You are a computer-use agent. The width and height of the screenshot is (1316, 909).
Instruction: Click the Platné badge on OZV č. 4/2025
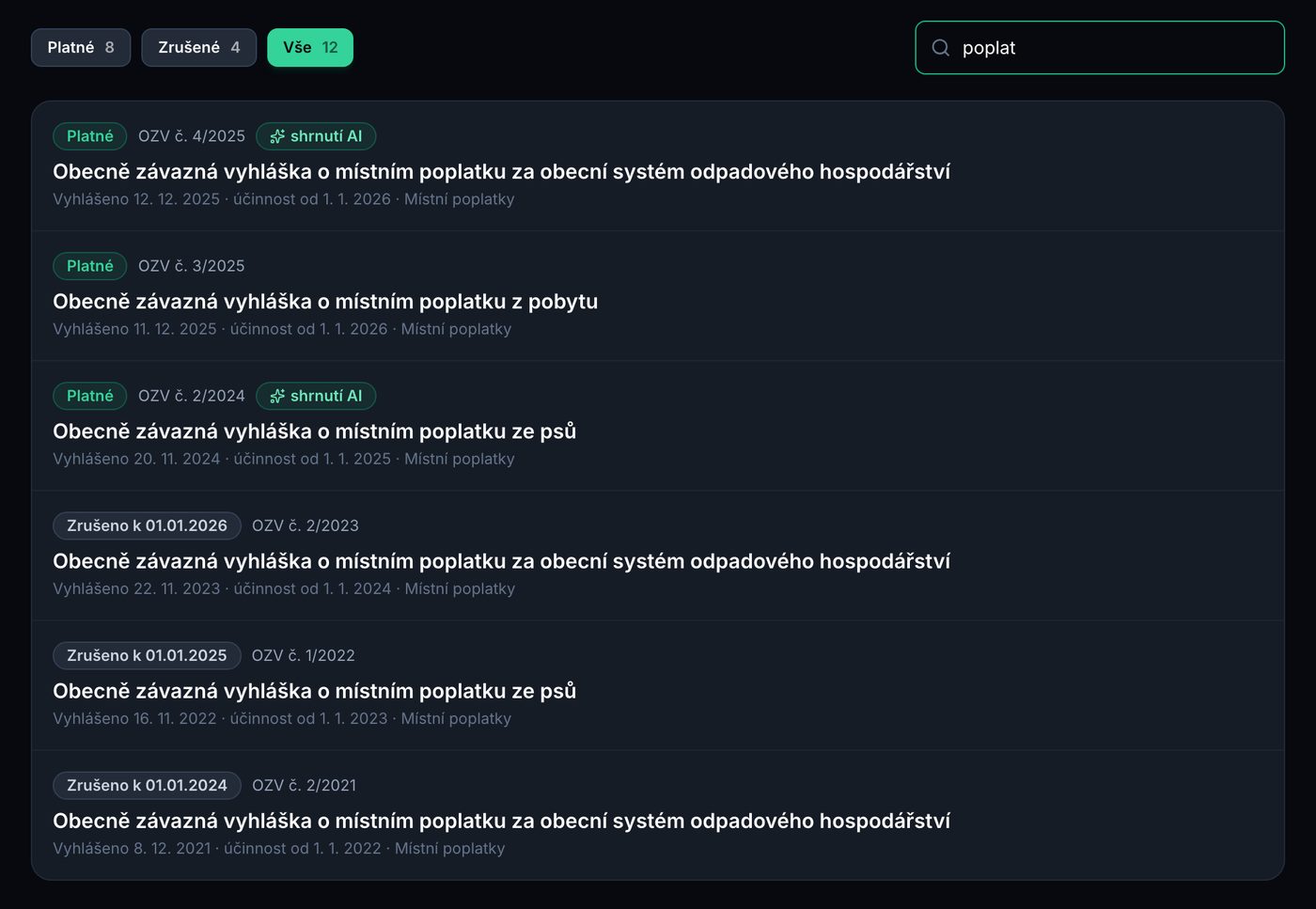pyautogui.click(x=90, y=136)
